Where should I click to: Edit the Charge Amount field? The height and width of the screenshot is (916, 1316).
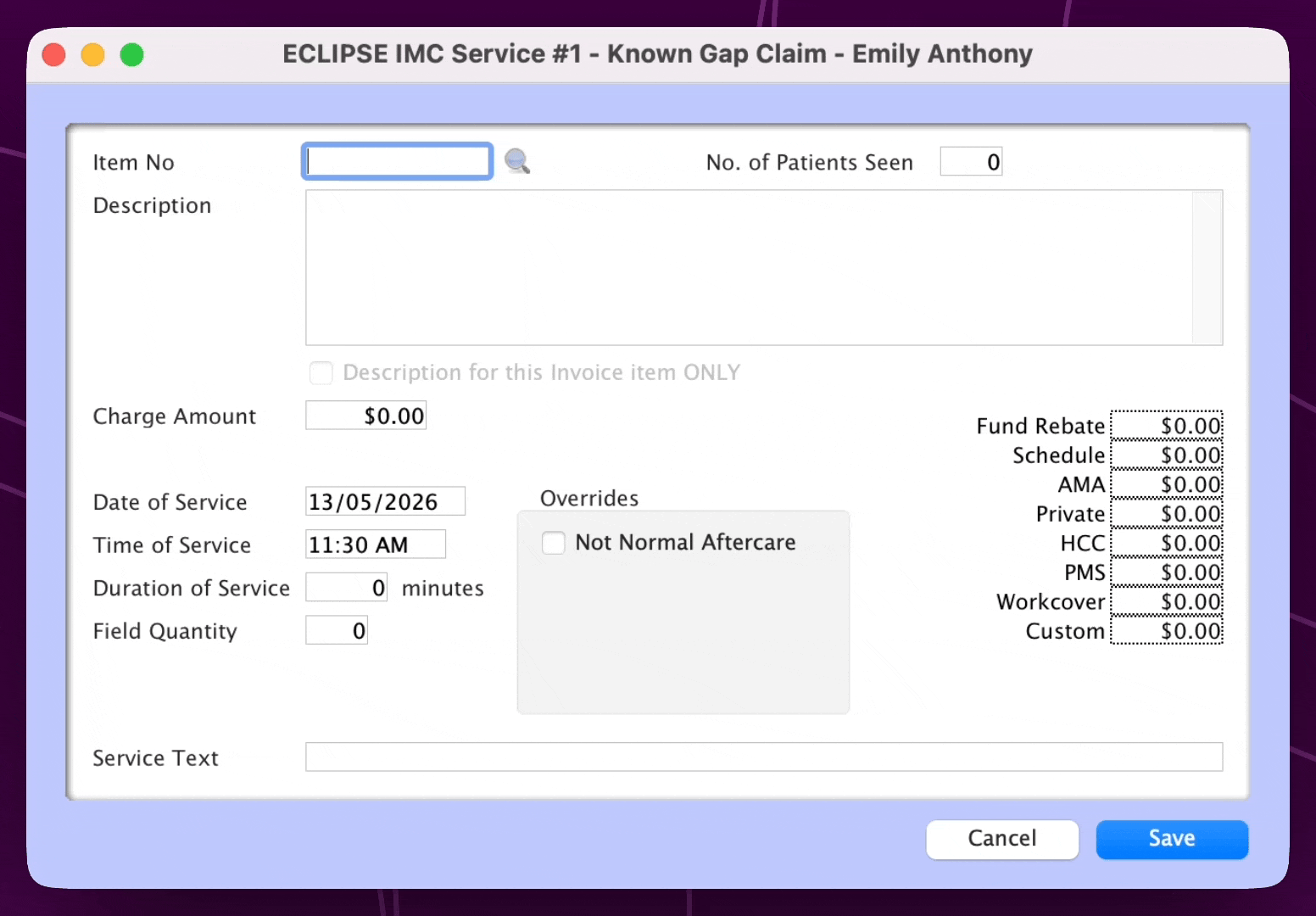point(366,416)
